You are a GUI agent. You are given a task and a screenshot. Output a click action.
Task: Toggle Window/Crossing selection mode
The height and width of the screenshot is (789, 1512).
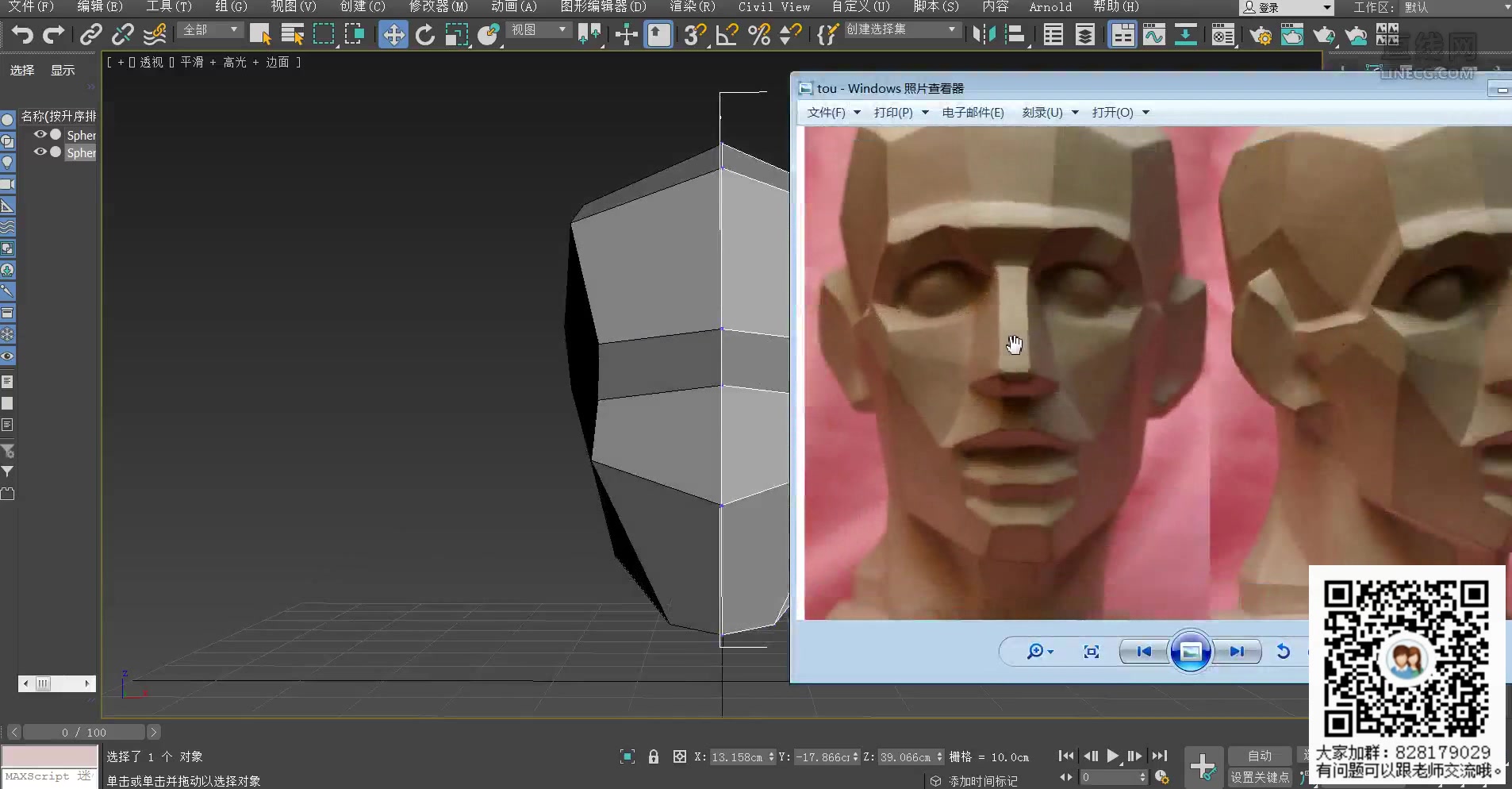(355, 35)
